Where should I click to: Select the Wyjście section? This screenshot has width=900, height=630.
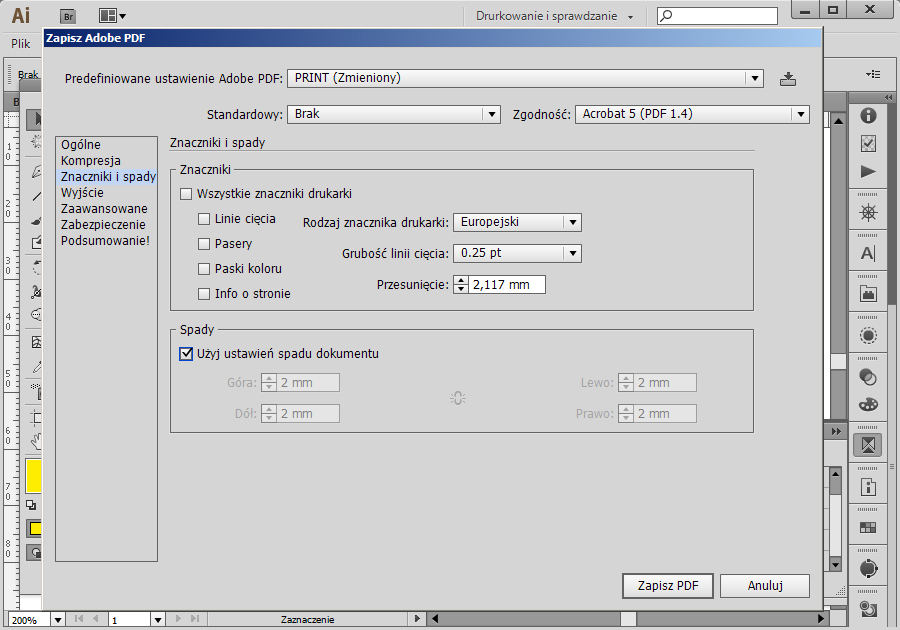point(82,193)
